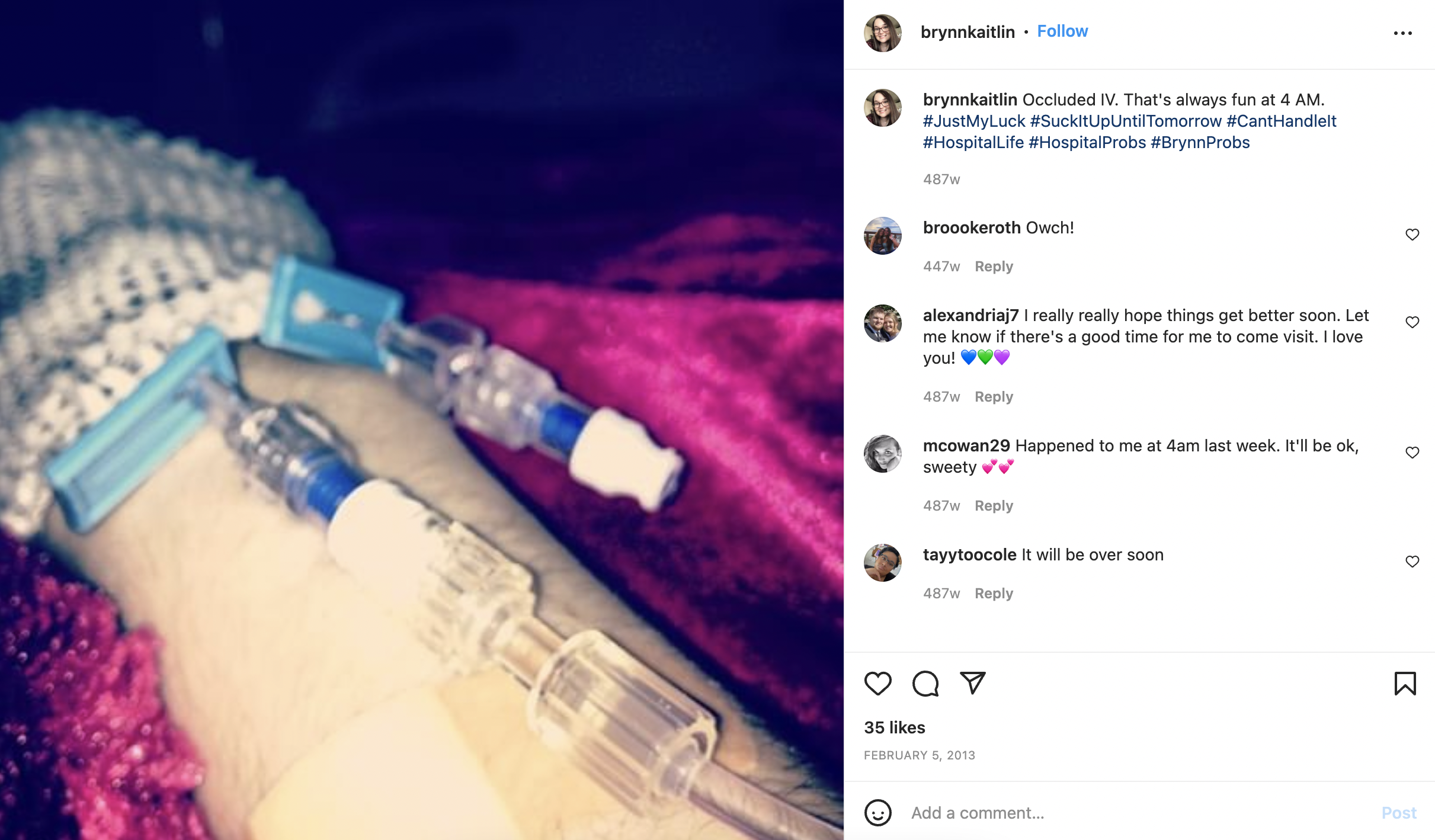Like alexandriaj7's comment heart
1435x840 pixels.
(x=1412, y=322)
